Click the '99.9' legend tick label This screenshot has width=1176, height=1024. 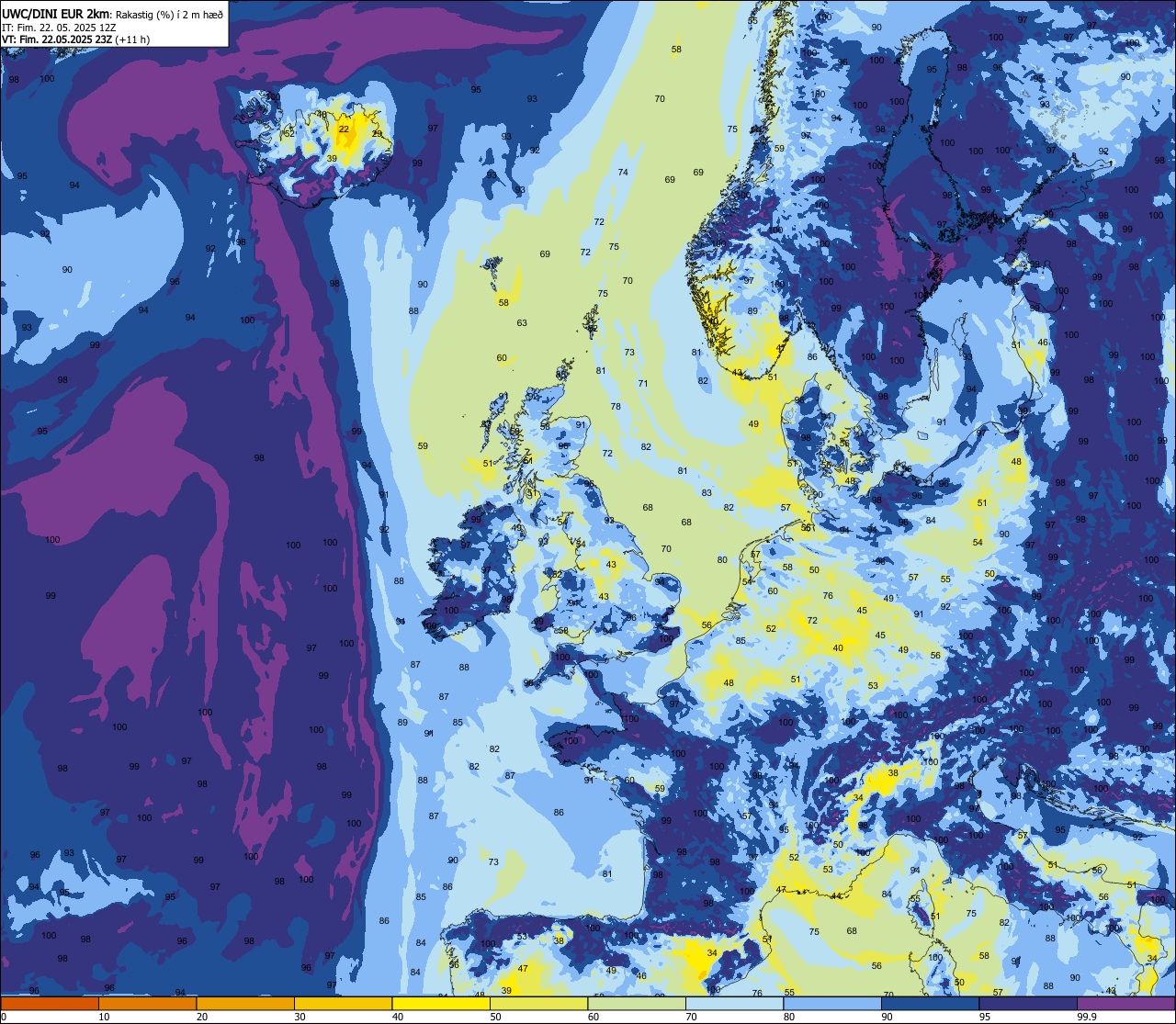[1088, 1017]
